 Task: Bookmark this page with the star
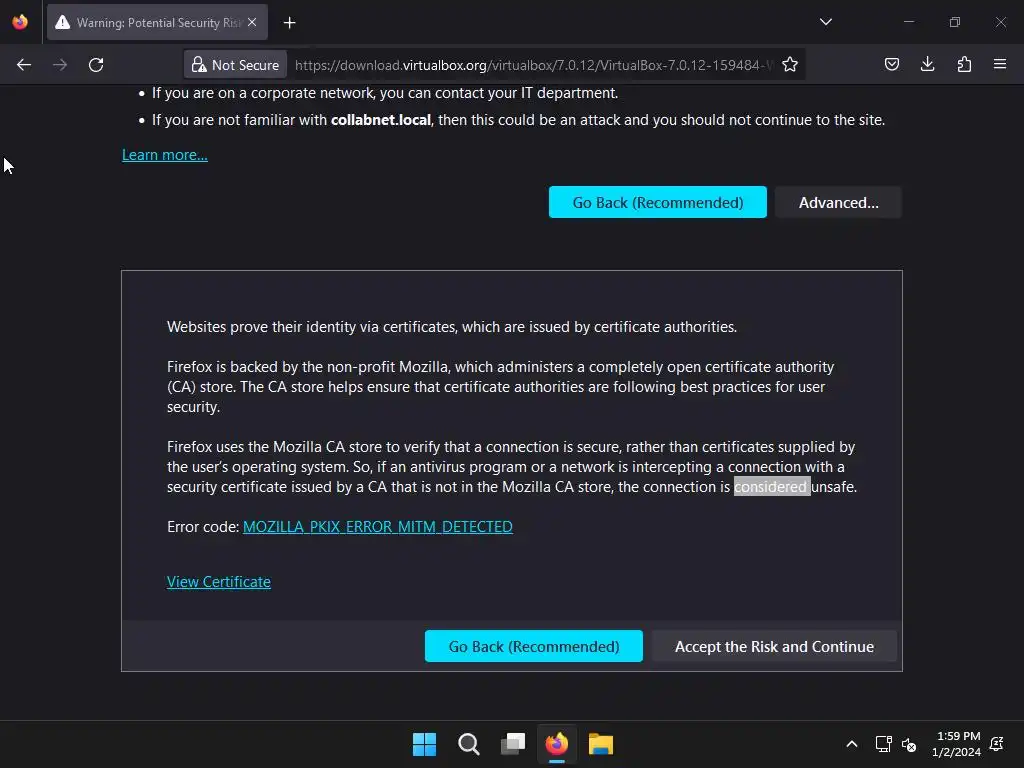click(790, 65)
